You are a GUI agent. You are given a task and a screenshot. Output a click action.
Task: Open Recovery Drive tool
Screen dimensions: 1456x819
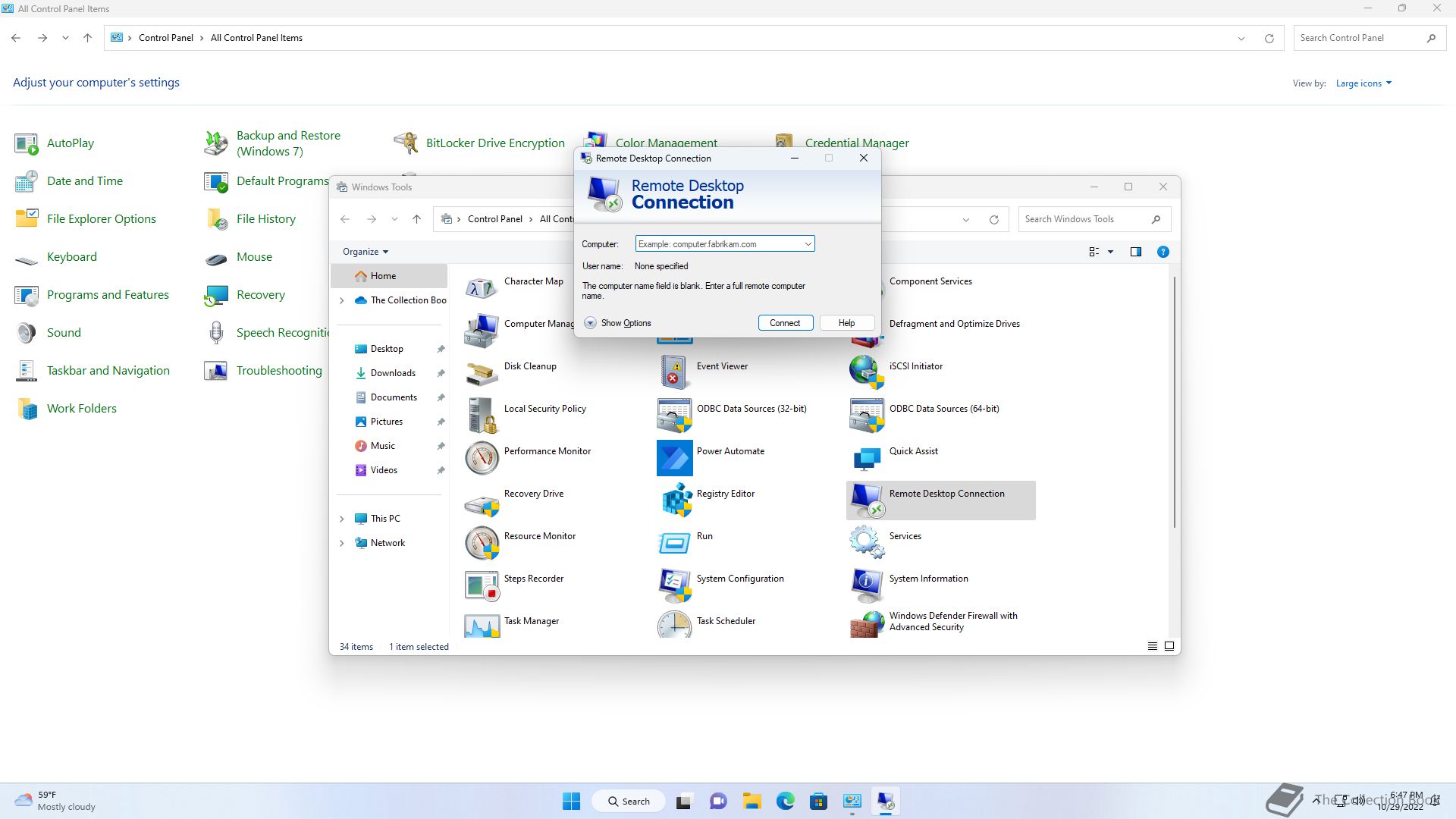point(514,500)
